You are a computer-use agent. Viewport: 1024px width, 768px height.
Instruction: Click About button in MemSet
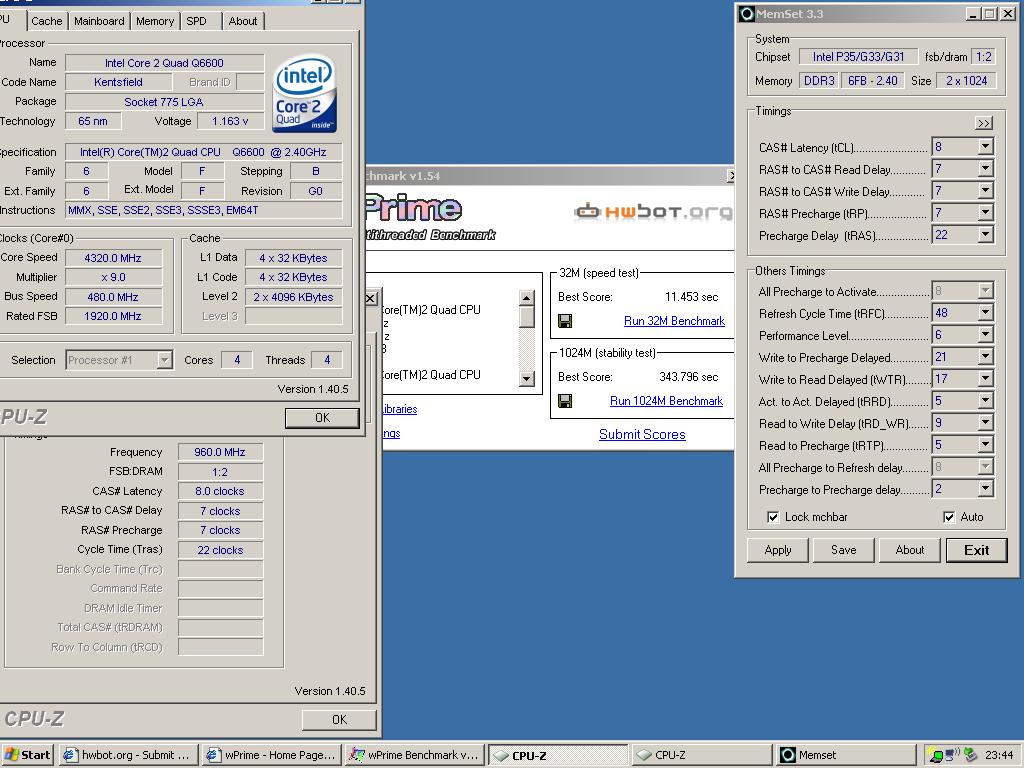910,550
